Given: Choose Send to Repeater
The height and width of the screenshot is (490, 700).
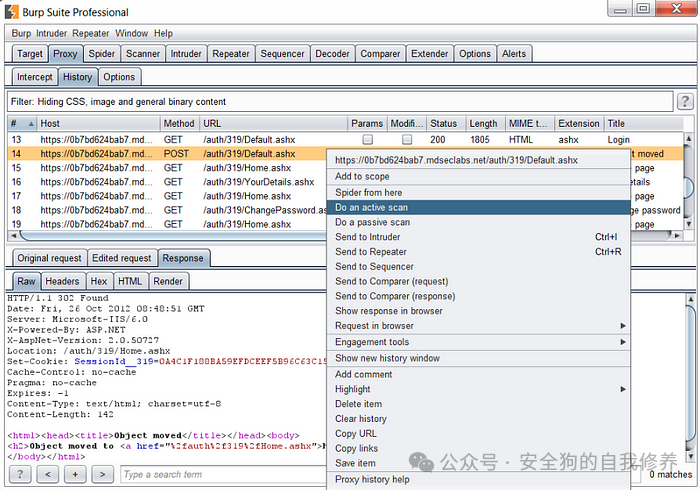Looking at the screenshot, I should 478,252.
